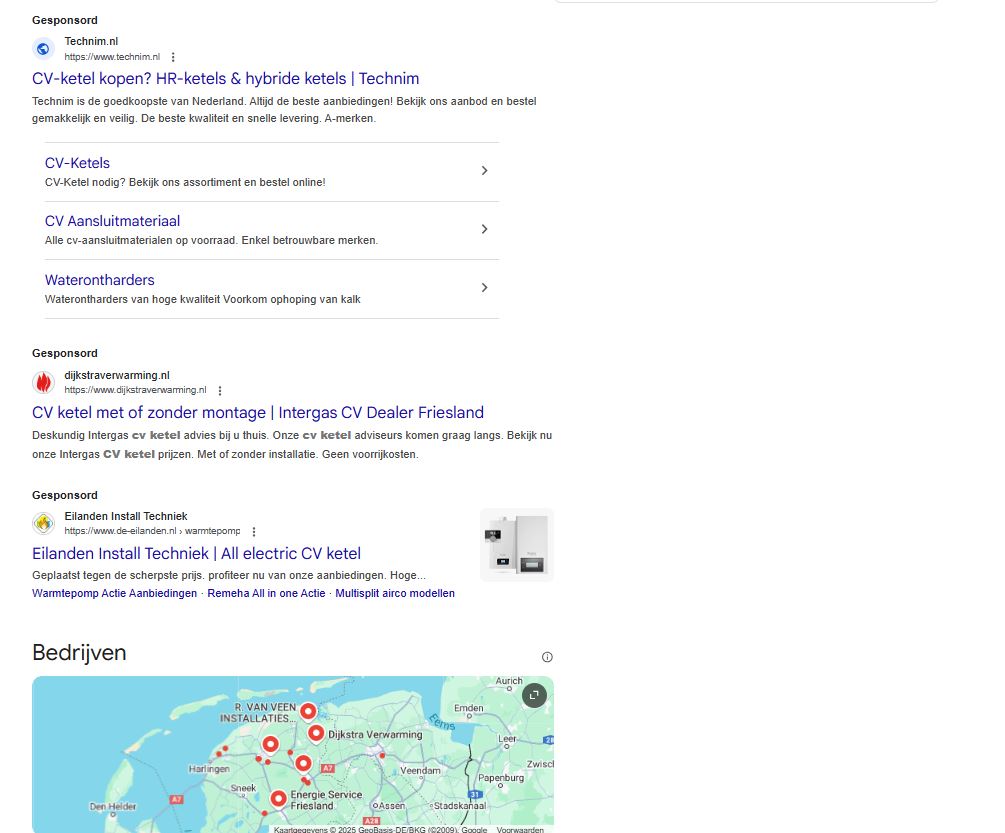This screenshot has height=833, width=1005.
Task: Expand the CV-Ketels sitelink chevron
Action: coord(485,170)
